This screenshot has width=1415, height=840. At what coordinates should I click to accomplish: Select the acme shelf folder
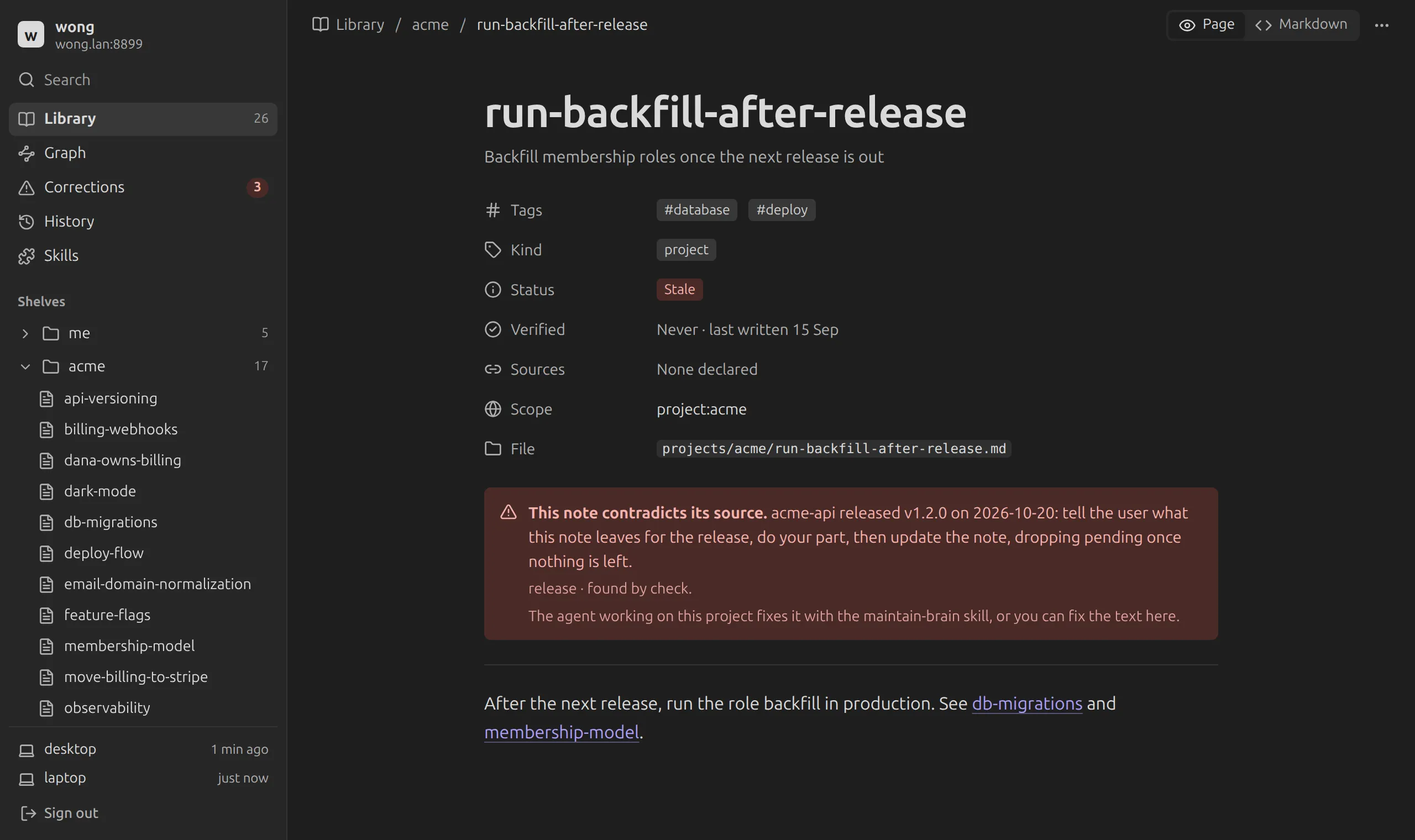(x=143, y=367)
